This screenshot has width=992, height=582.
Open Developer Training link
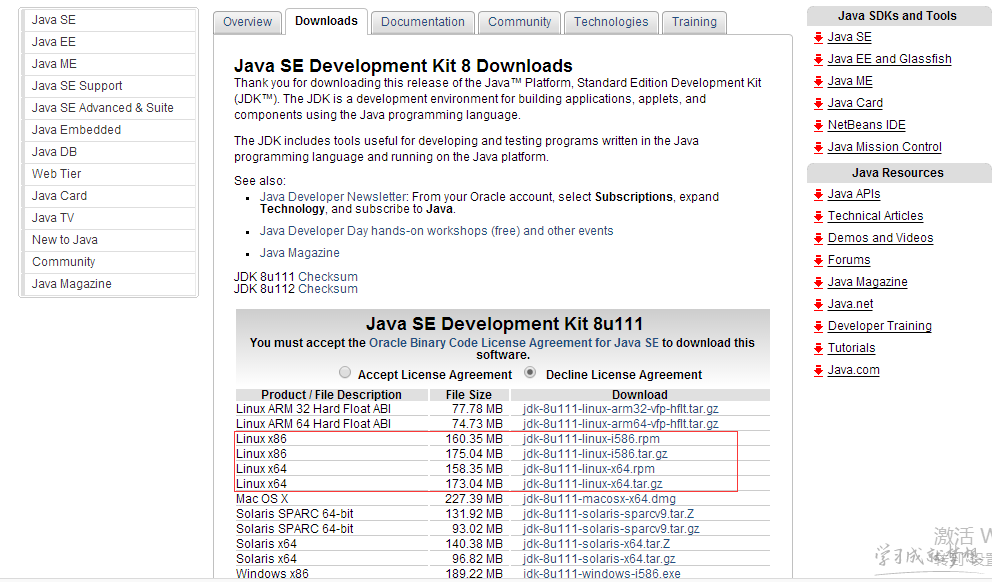tap(879, 326)
